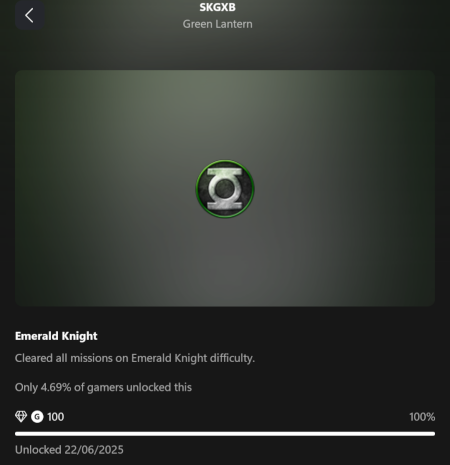The image size is (450, 465).
Task: Click "Emerald Knight difficulty" in the description
Action: [x=193, y=358]
